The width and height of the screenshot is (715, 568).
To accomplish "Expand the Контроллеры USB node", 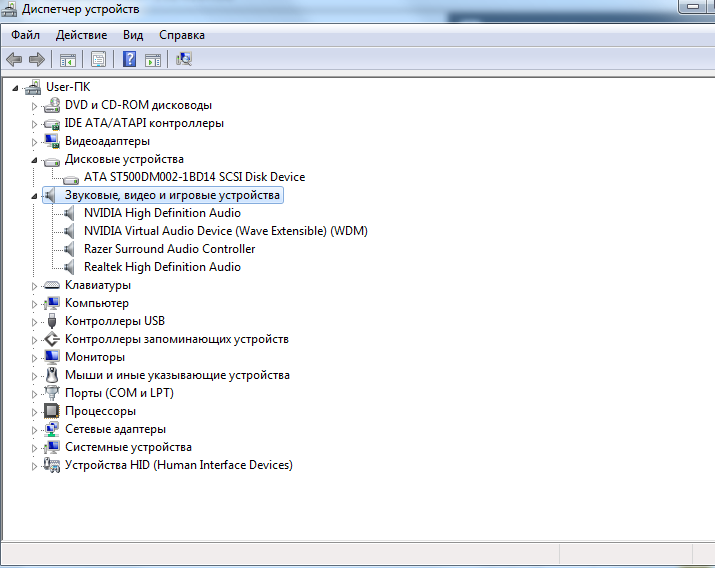I will coord(34,322).
